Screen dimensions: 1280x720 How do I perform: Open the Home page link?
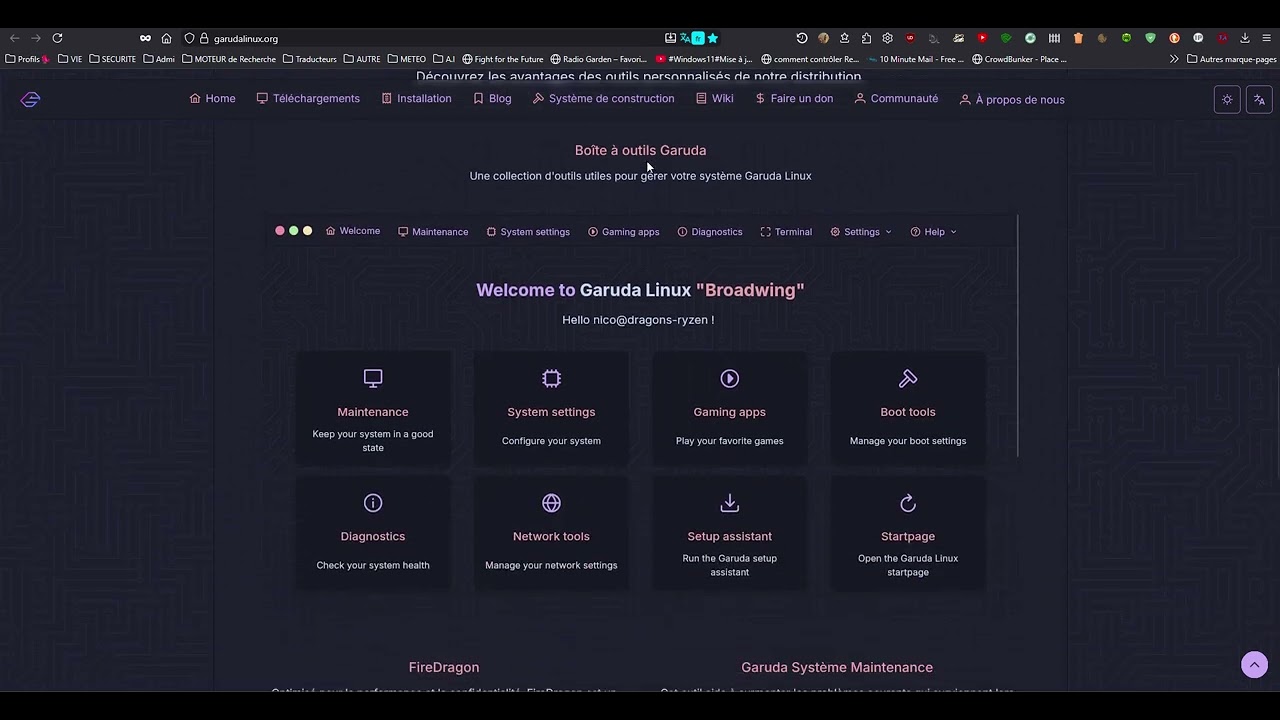(213, 99)
